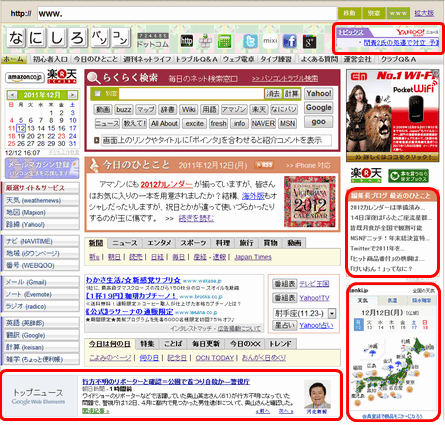Click the NAVER search button
This screenshot has height=425, width=445.
point(263,123)
